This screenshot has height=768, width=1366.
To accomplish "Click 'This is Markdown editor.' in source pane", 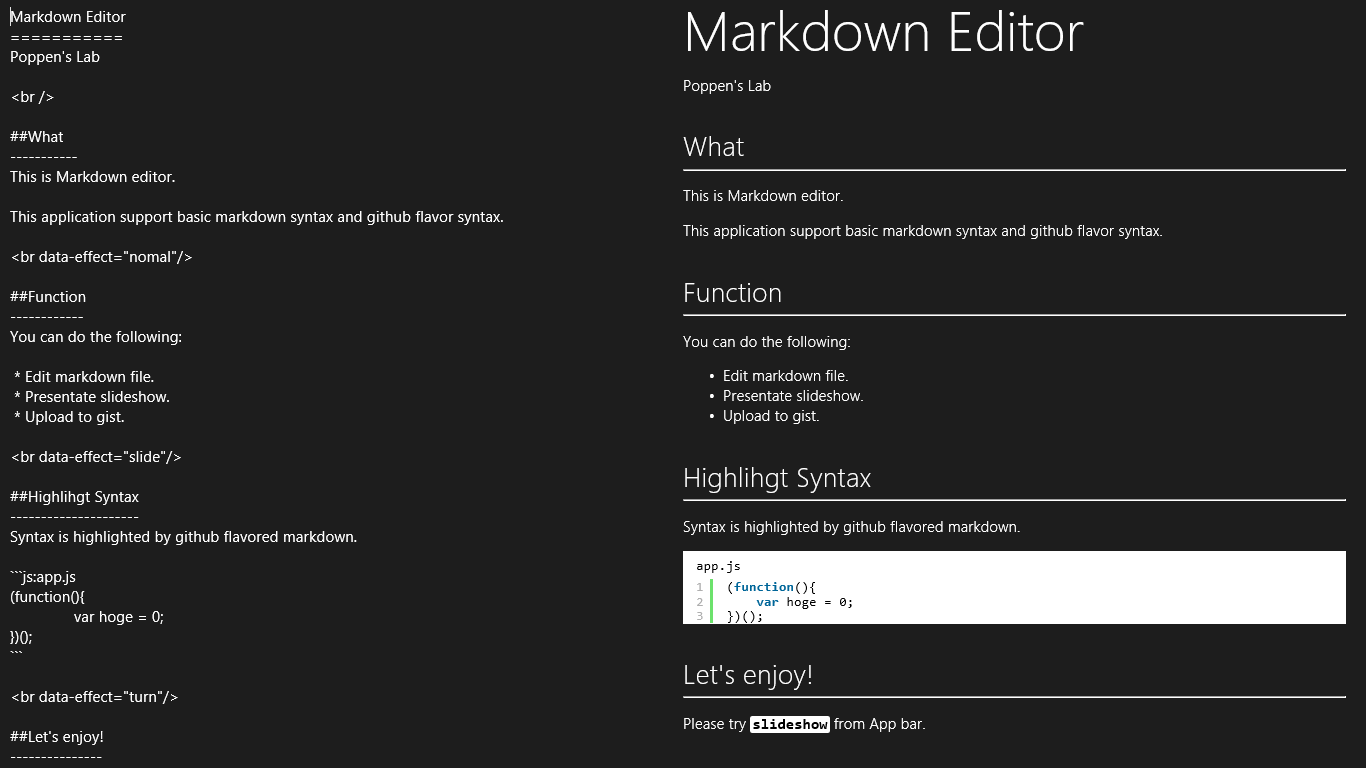I will coord(93,177).
